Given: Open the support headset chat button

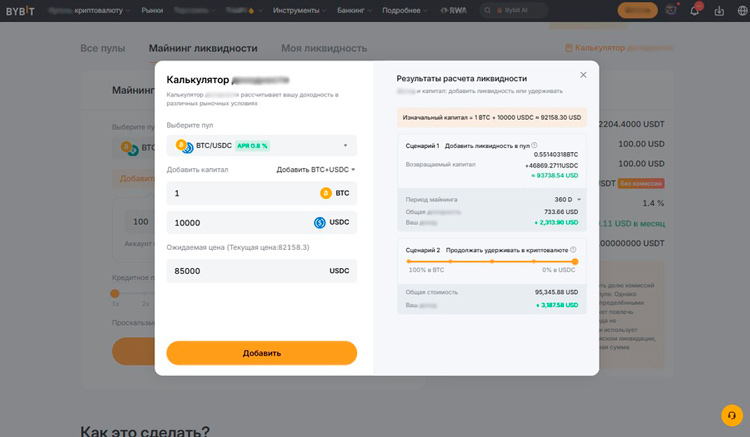Looking at the screenshot, I should [732, 415].
